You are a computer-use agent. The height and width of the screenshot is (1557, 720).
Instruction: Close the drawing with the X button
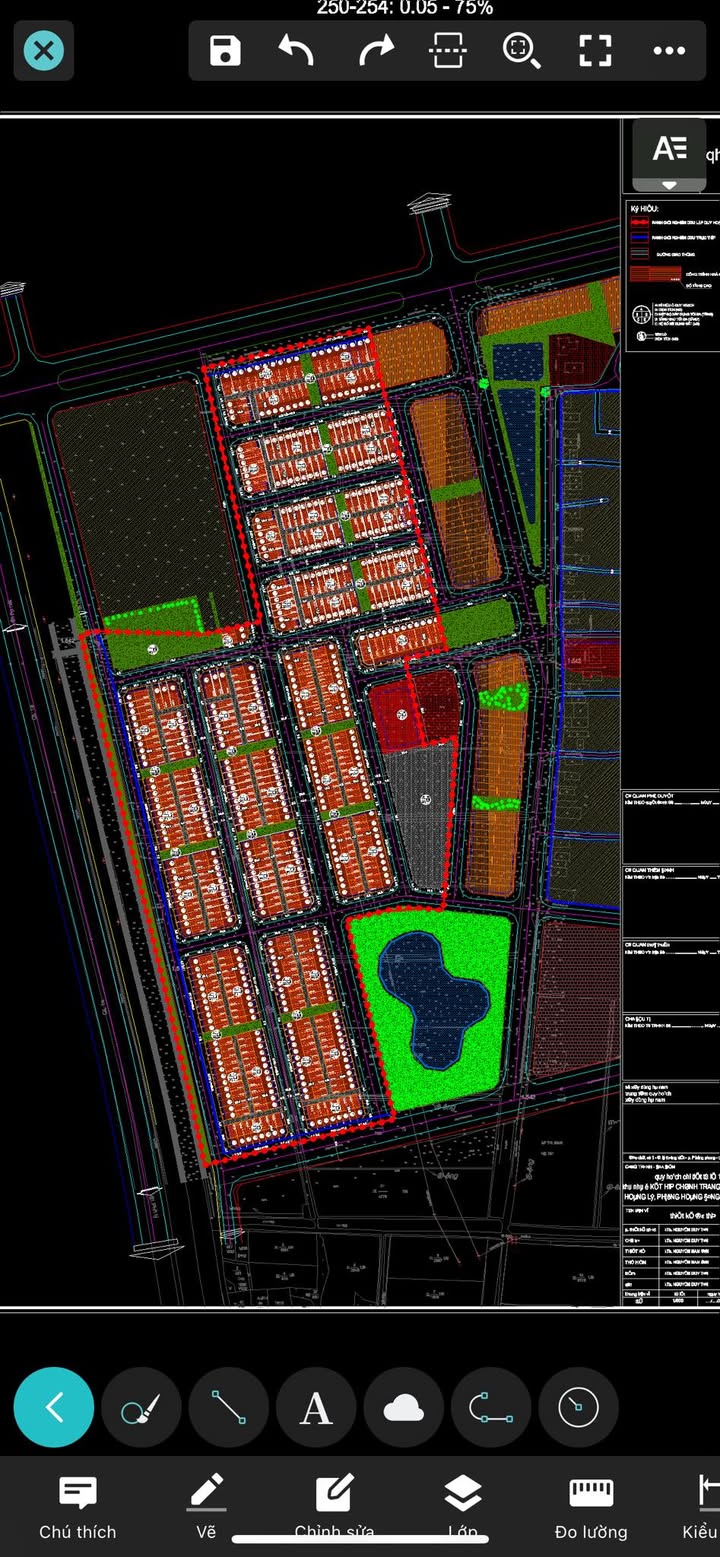44,50
